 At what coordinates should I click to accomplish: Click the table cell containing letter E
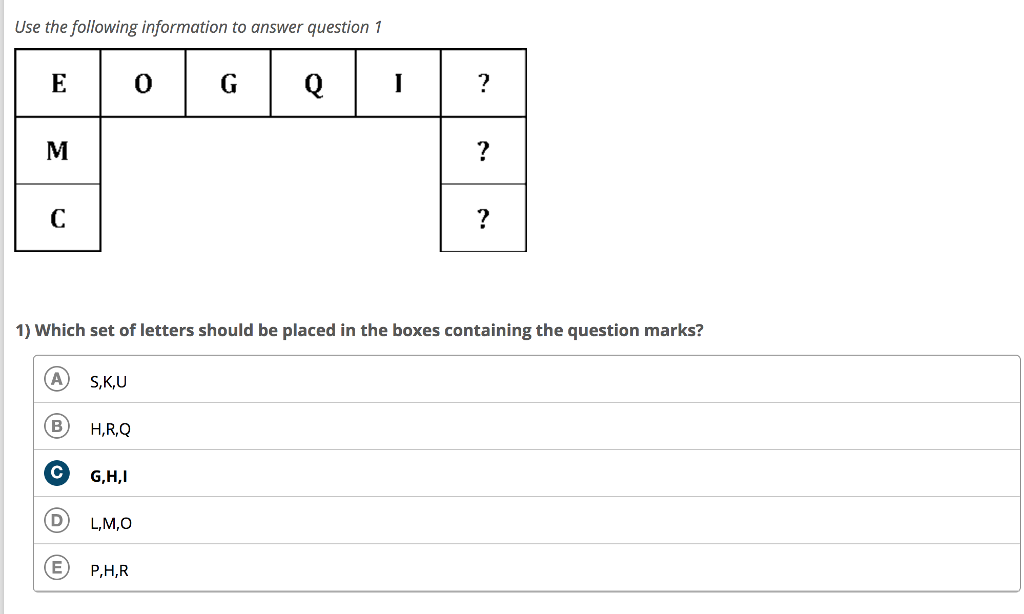pos(57,84)
